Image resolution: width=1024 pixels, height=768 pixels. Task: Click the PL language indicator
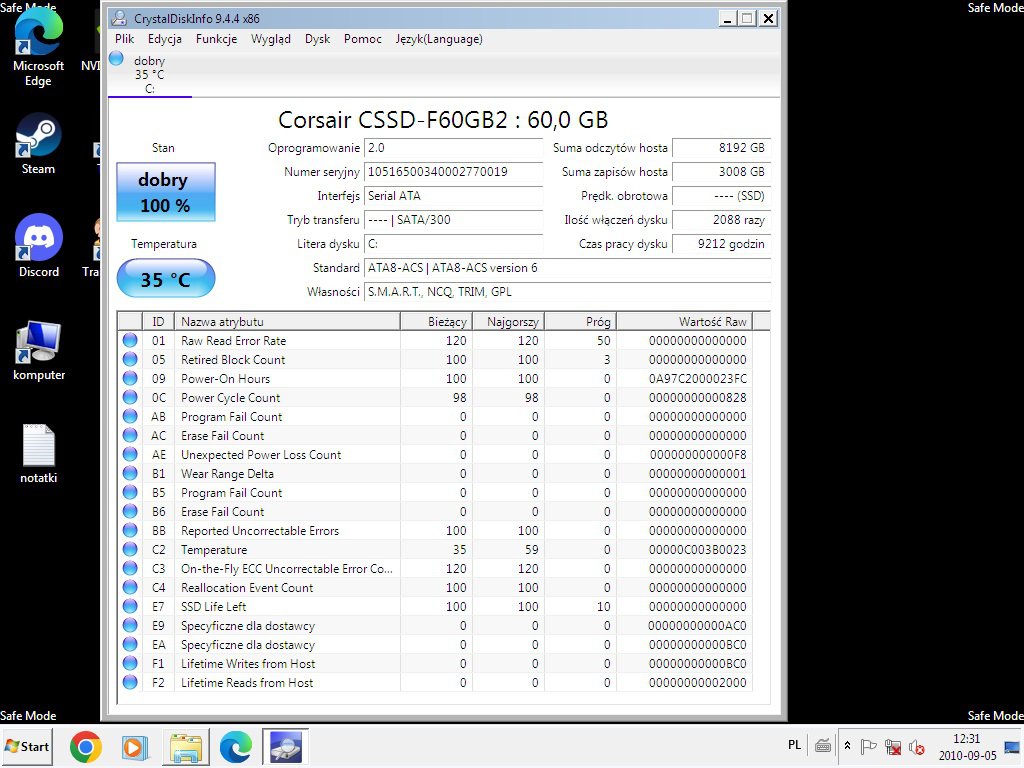pos(794,745)
